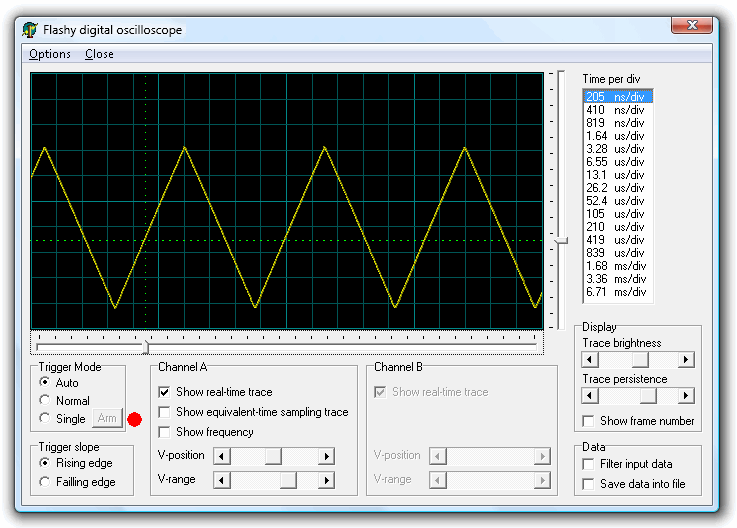Select 205 ns/div time base
The image size is (737, 528).
coord(618,97)
